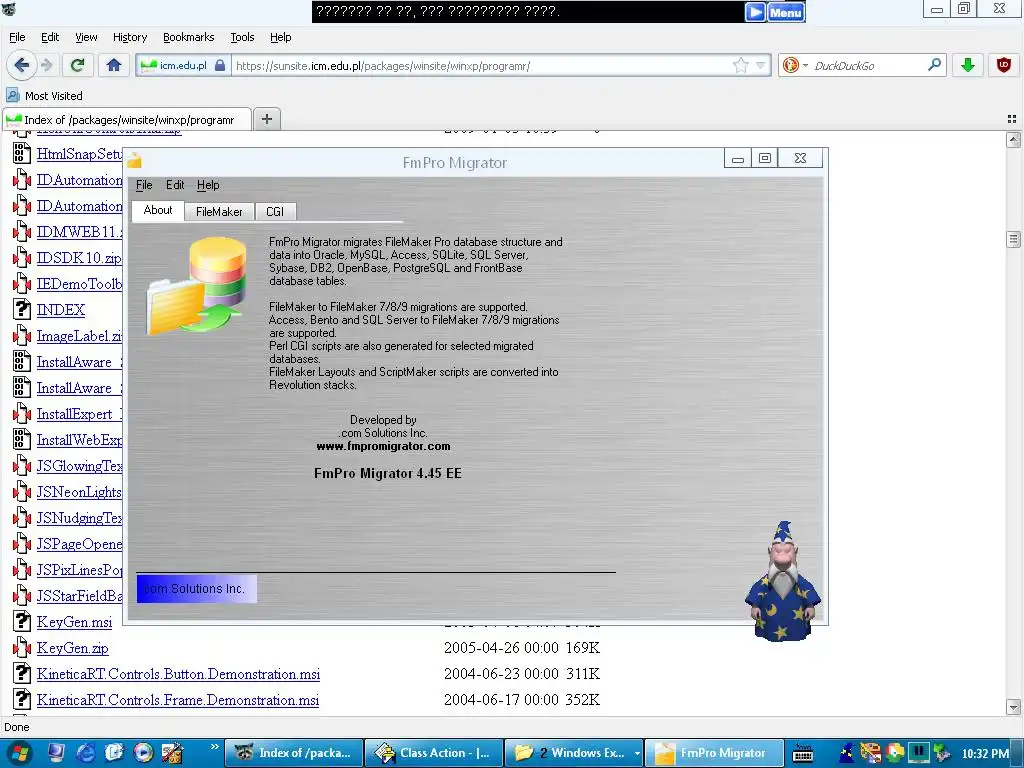Viewport: 1024px width, 768px height.
Task: Click the taskbar clock showing 10:32 PM
Action: [985, 754]
